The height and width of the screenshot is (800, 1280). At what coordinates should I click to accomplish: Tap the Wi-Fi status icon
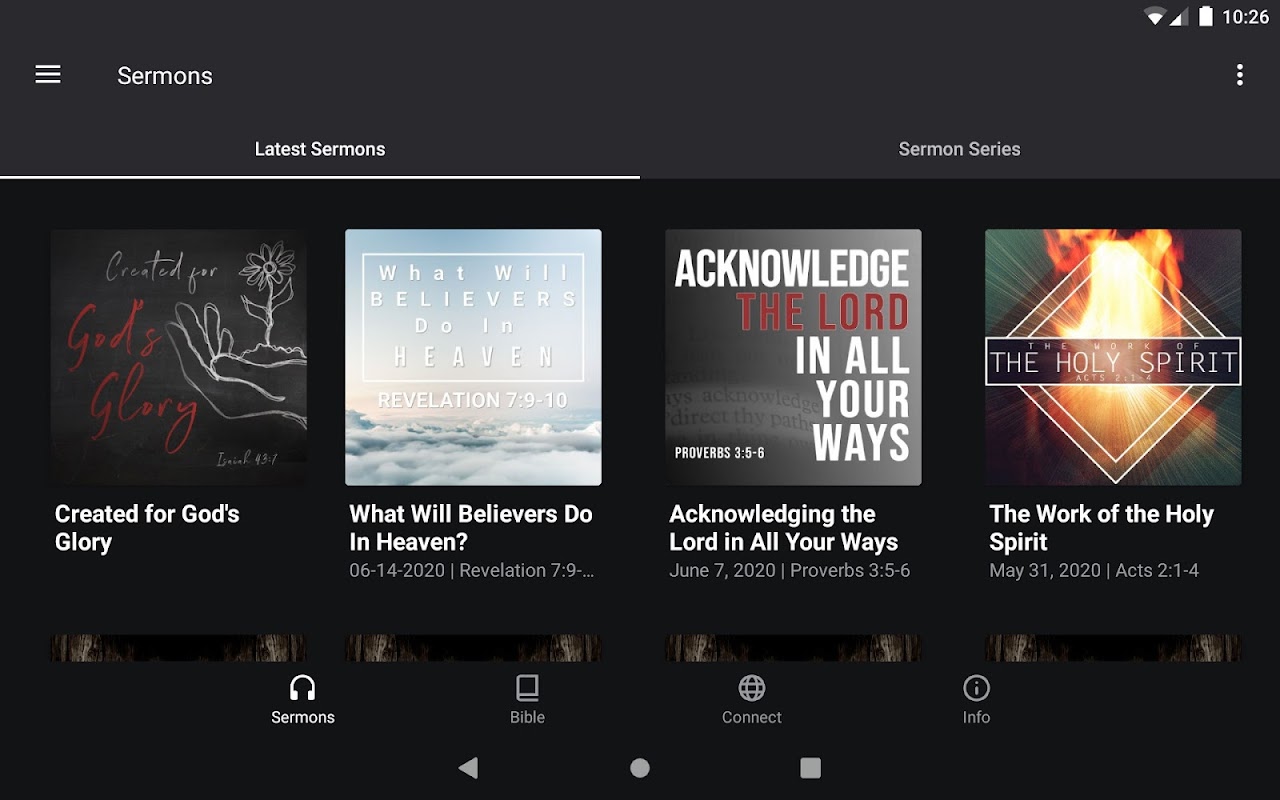pyautogui.click(x=1156, y=16)
